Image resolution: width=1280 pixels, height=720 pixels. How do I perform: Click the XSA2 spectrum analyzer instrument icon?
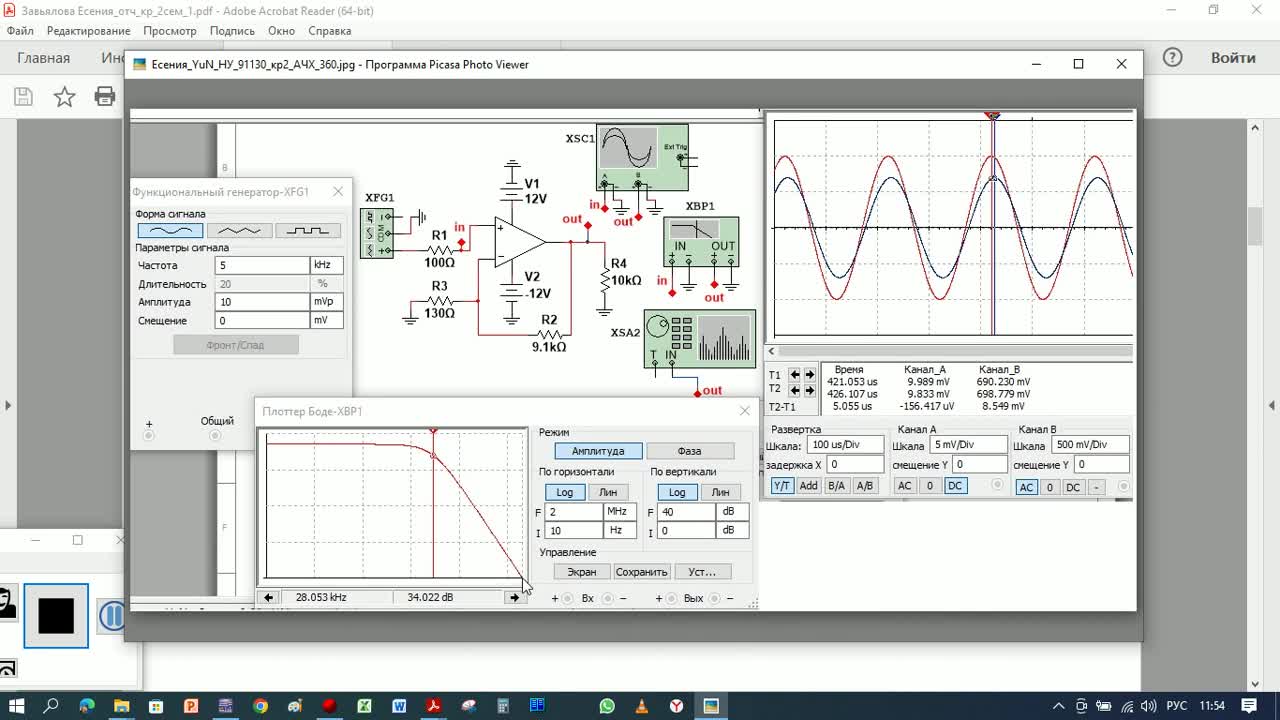pos(699,339)
